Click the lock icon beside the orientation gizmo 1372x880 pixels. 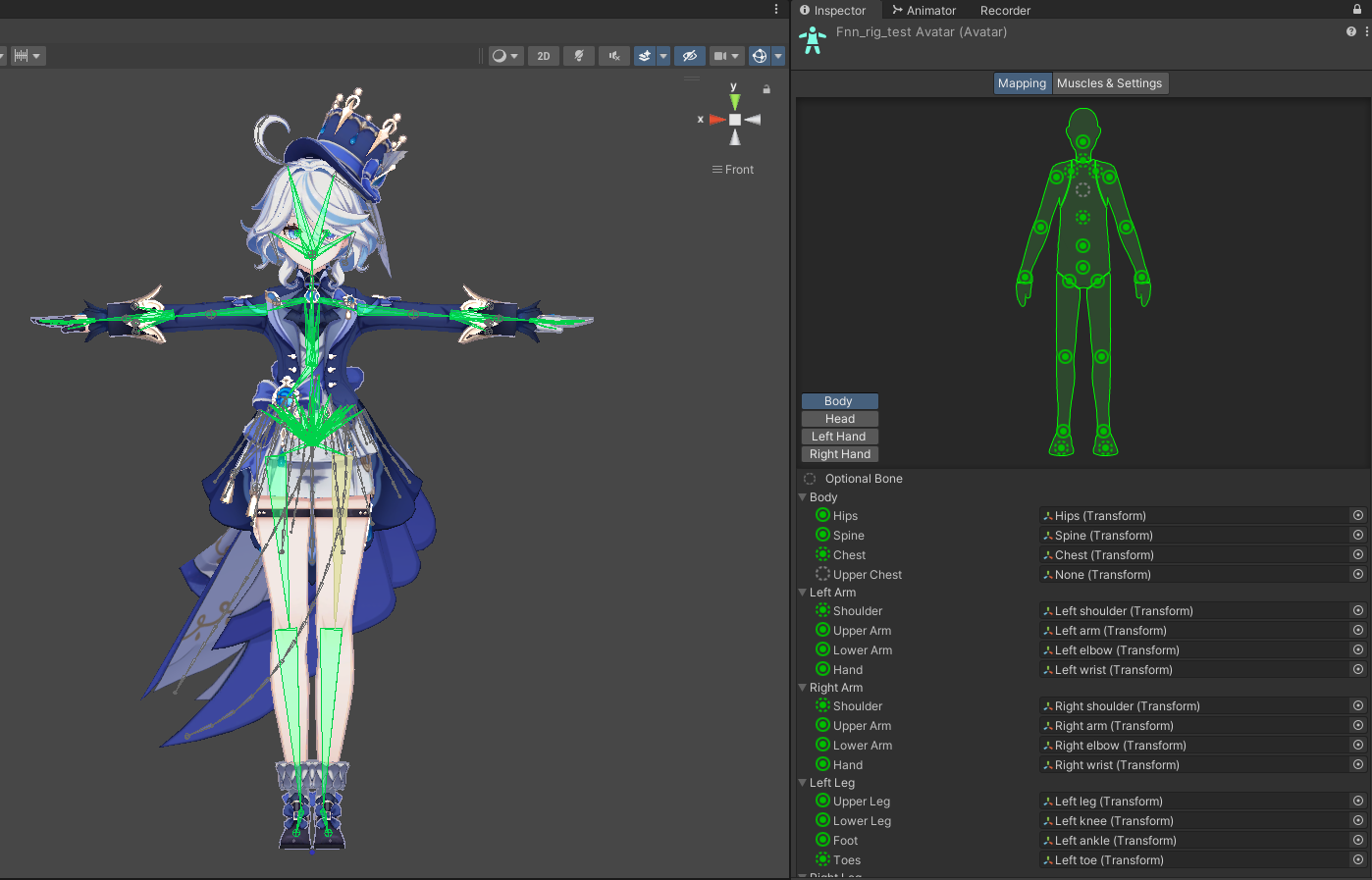coord(766,89)
